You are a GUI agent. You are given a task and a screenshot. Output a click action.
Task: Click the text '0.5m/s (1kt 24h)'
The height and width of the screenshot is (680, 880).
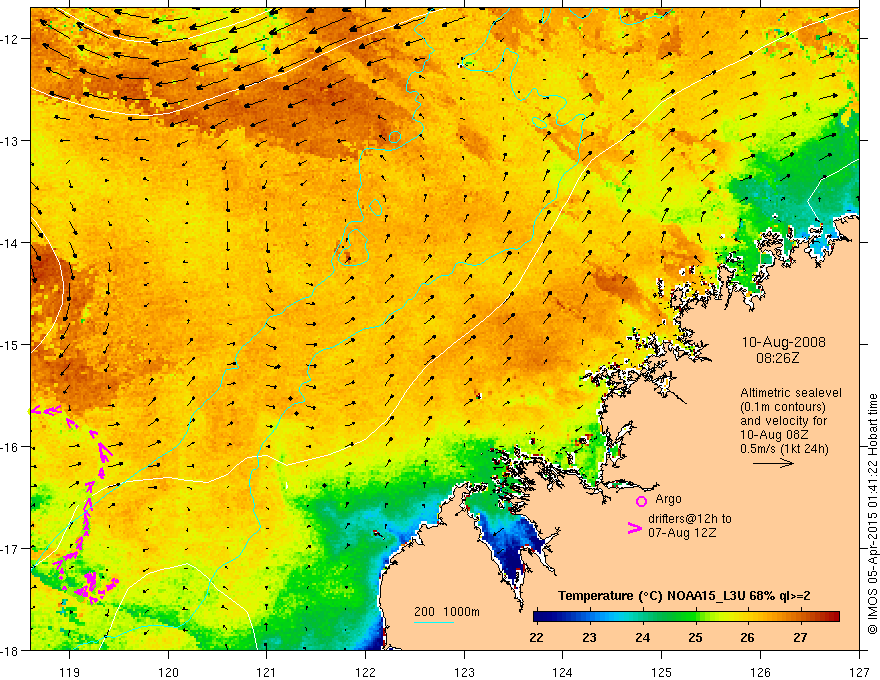784,449
